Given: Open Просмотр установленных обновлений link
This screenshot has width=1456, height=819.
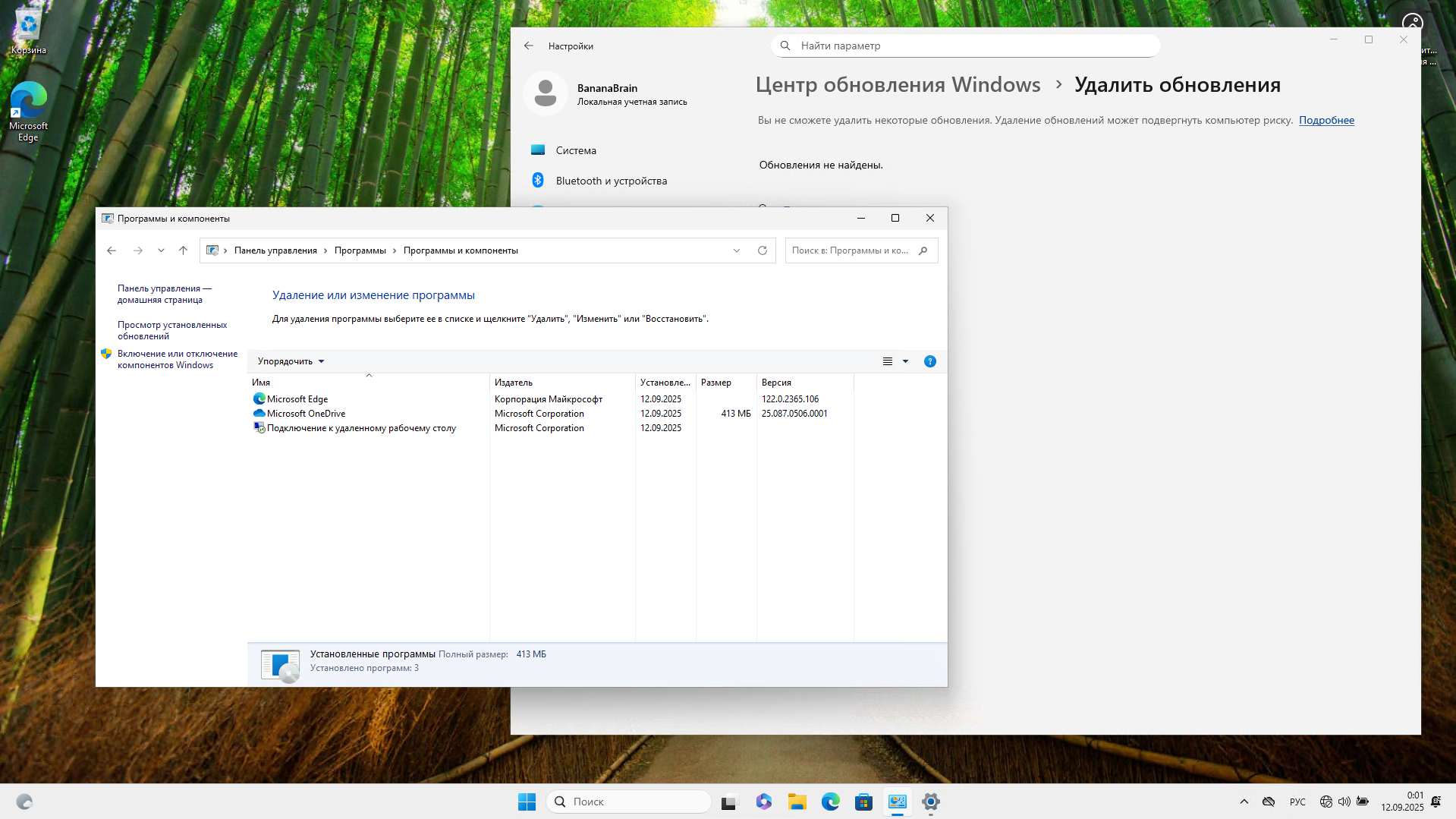Looking at the screenshot, I should click(x=172, y=330).
